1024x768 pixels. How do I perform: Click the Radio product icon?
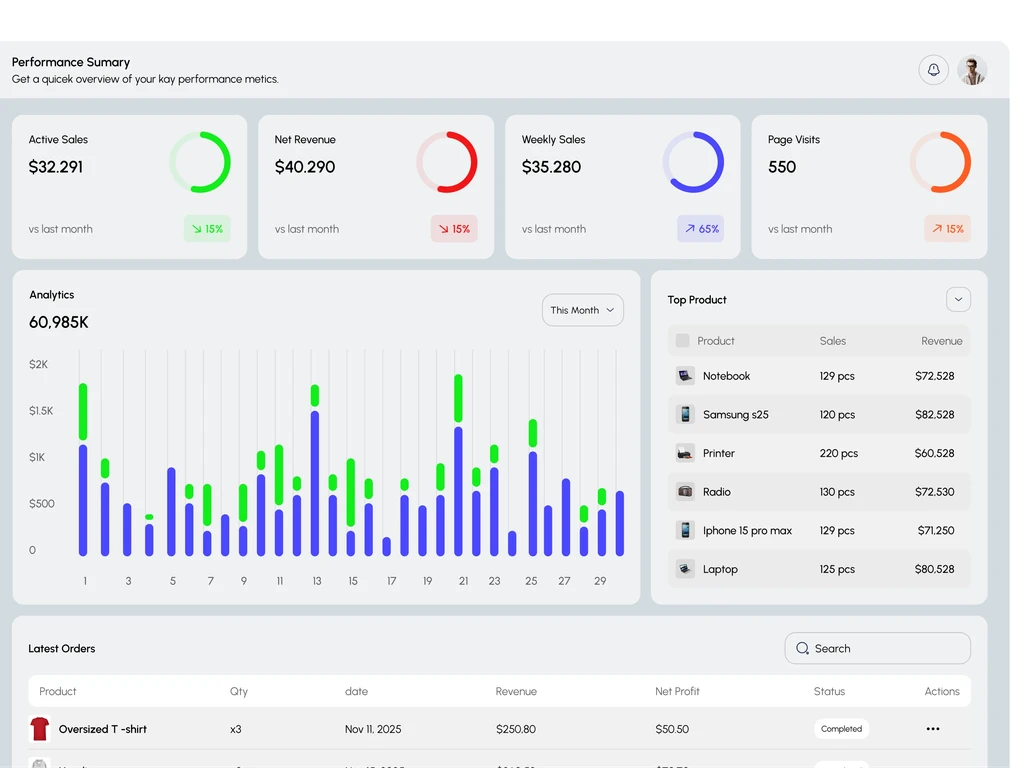(684, 492)
